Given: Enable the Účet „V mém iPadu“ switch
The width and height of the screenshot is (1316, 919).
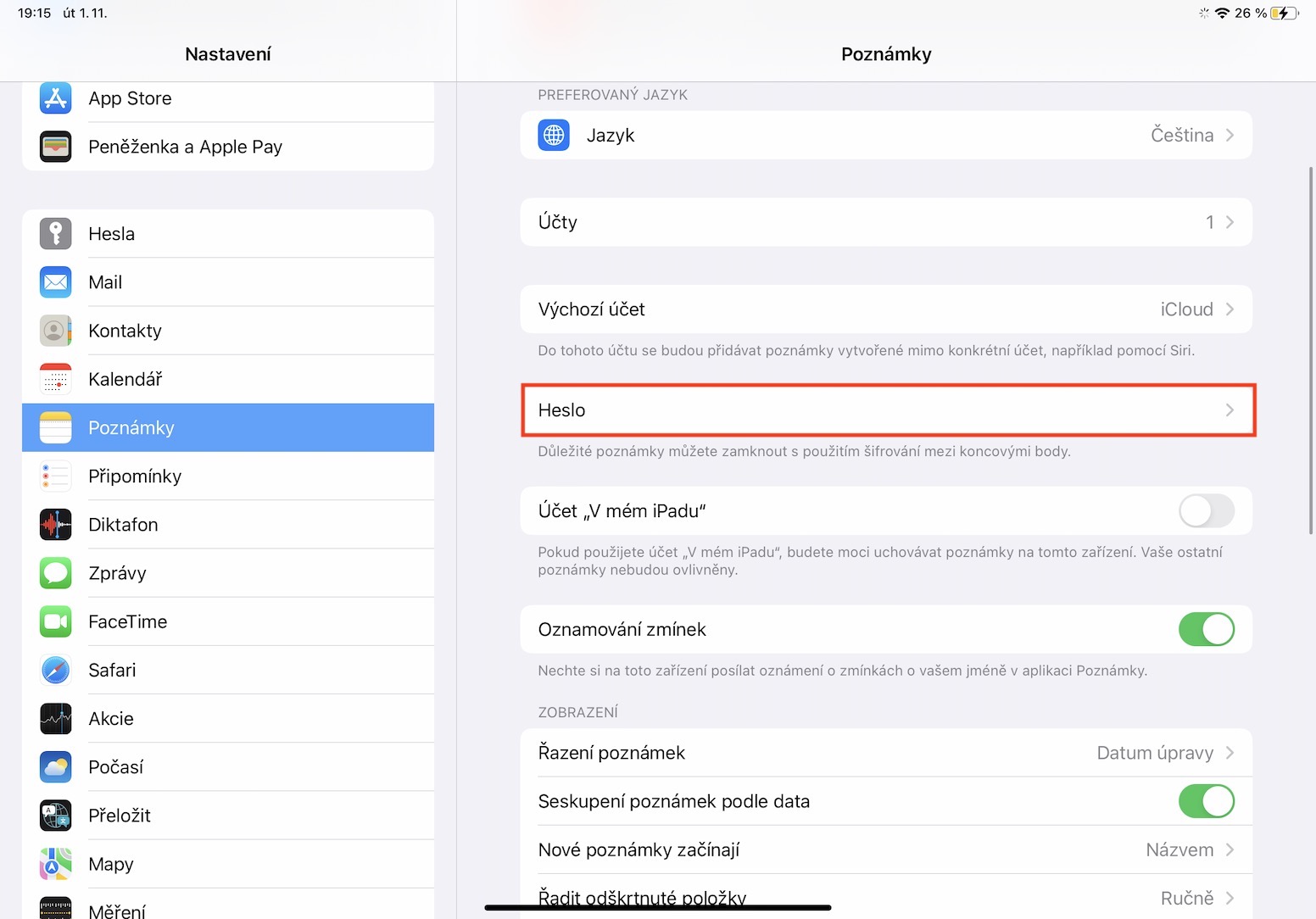Looking at the screenshot, I should [1206, 511].
